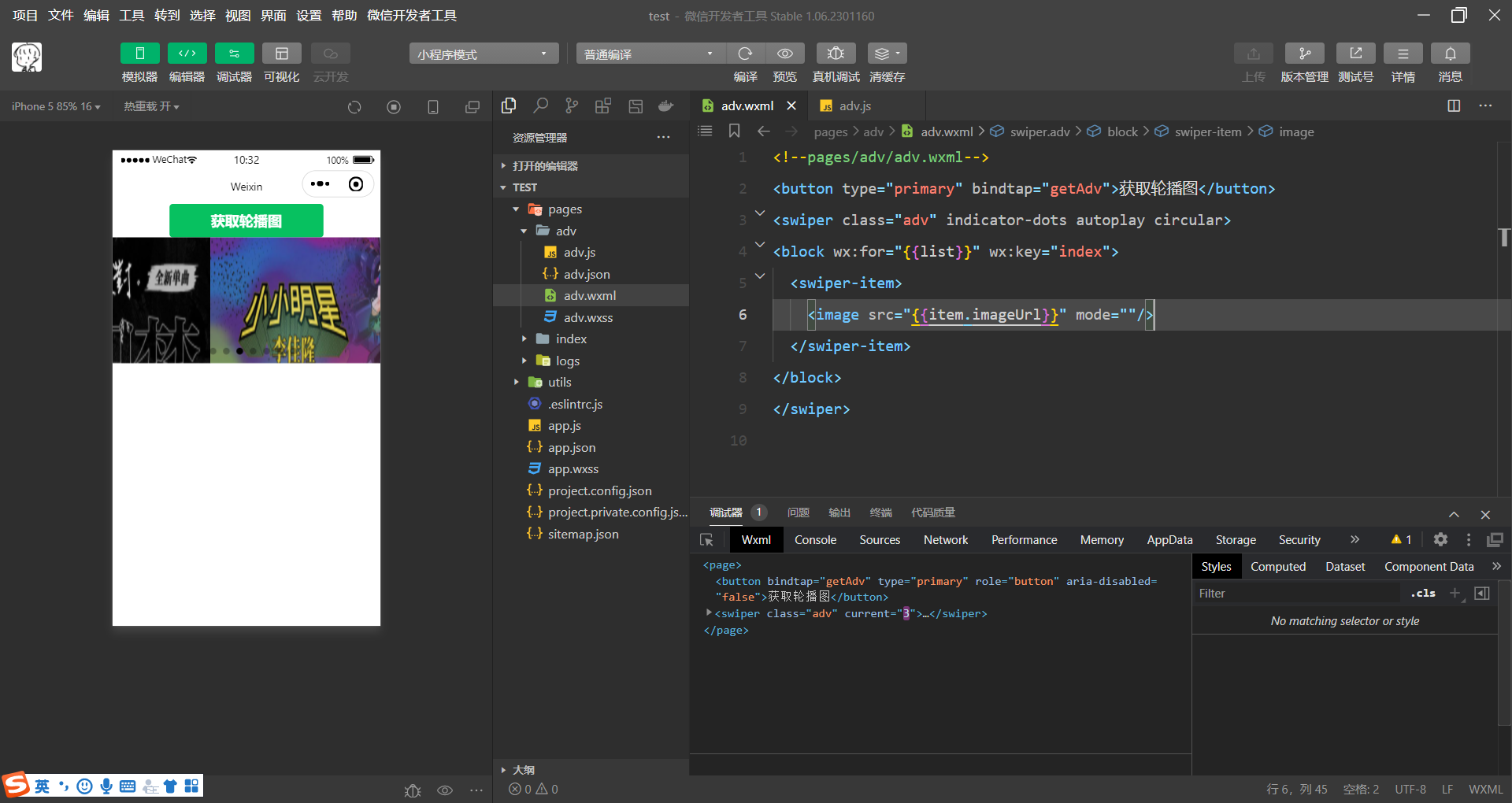Open the Docker whale icon
Screen dimensions: 1512x803
(666, 105)
